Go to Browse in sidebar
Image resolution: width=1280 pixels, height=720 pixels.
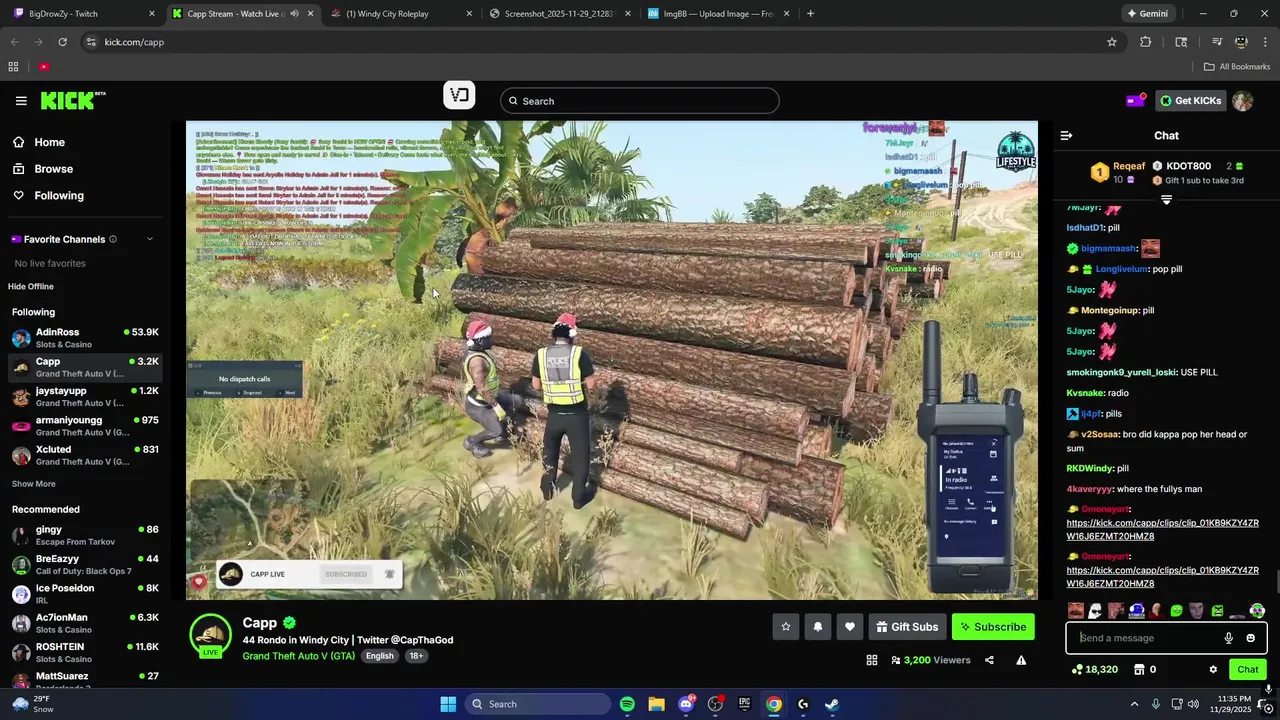point(53,169)
